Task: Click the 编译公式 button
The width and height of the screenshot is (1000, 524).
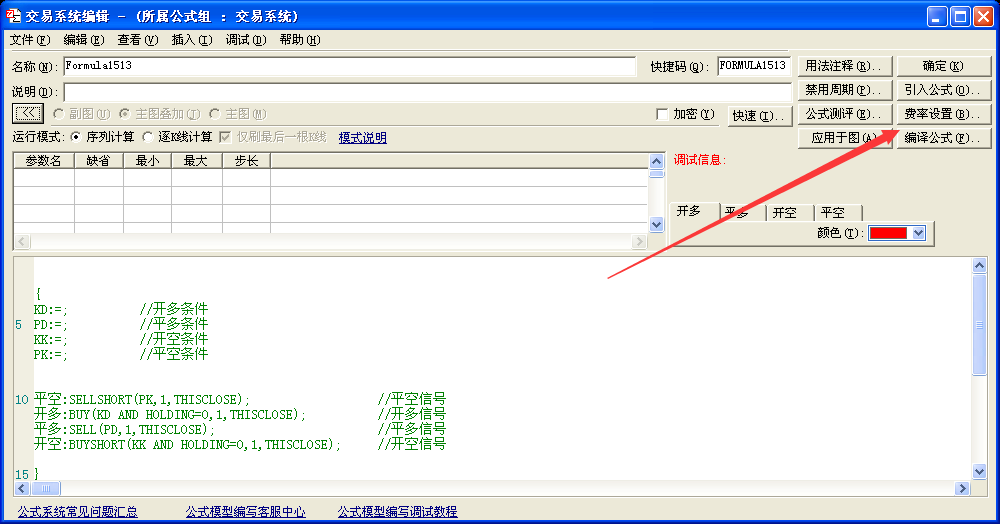Action: coord(943,138)
